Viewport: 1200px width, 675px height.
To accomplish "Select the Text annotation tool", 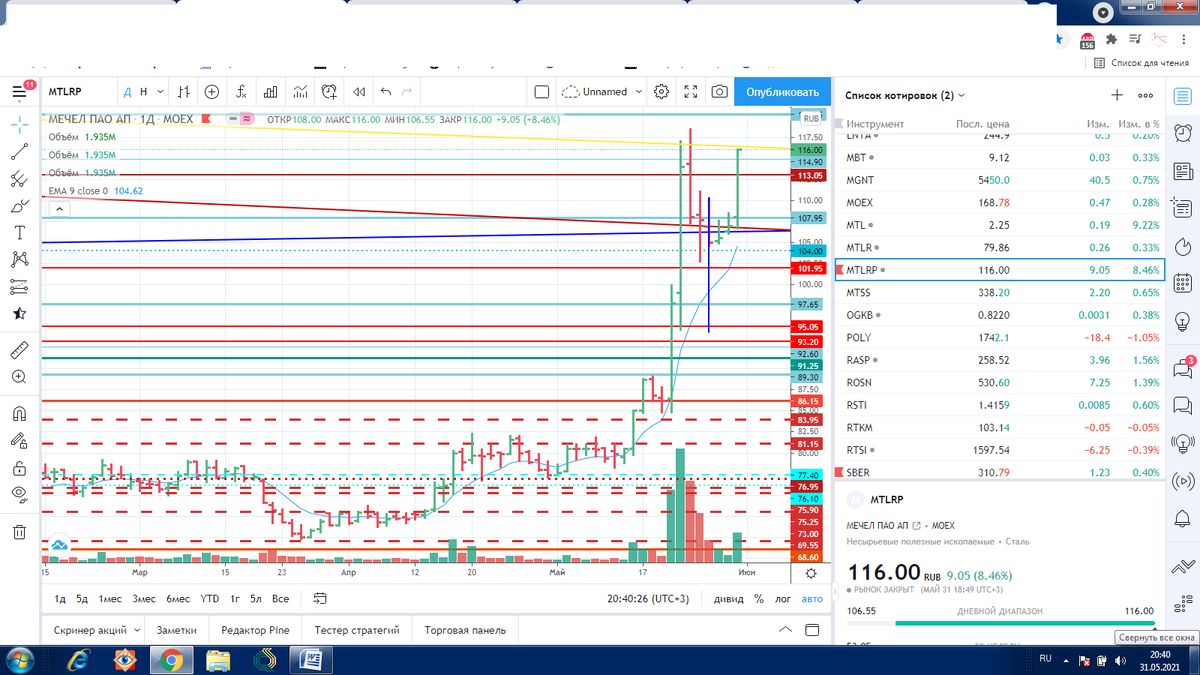I will point(19,232).
